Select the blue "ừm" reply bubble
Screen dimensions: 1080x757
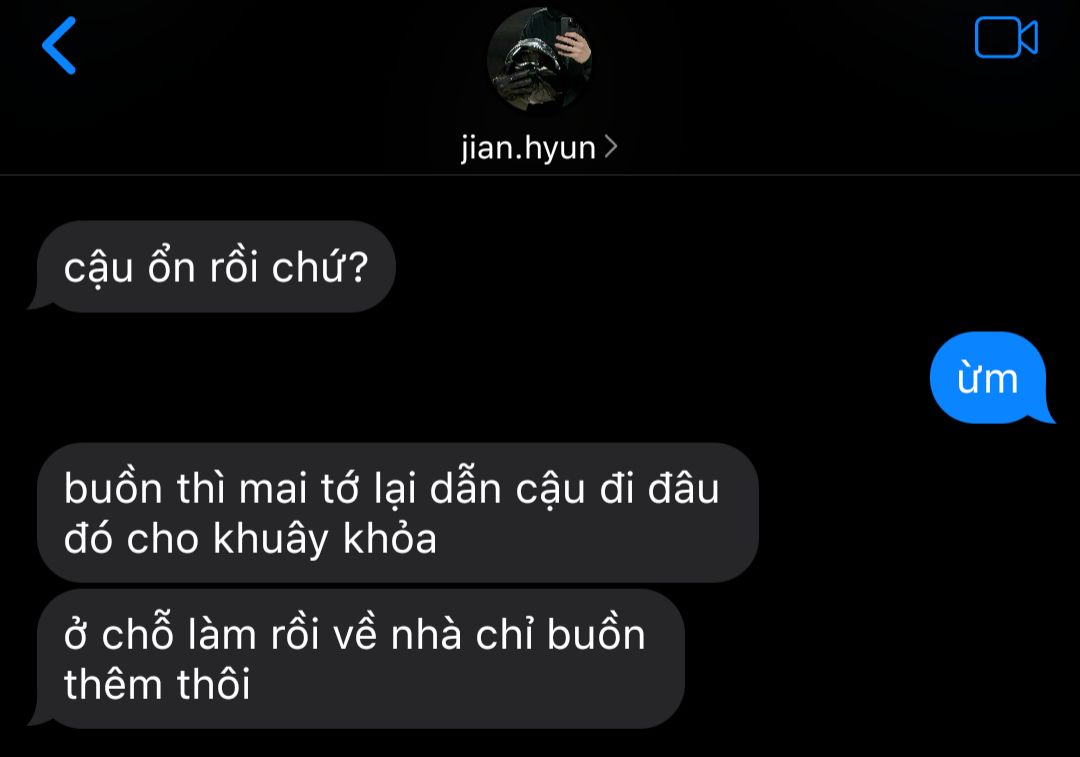pyautogui.click(x=988, y=377)
